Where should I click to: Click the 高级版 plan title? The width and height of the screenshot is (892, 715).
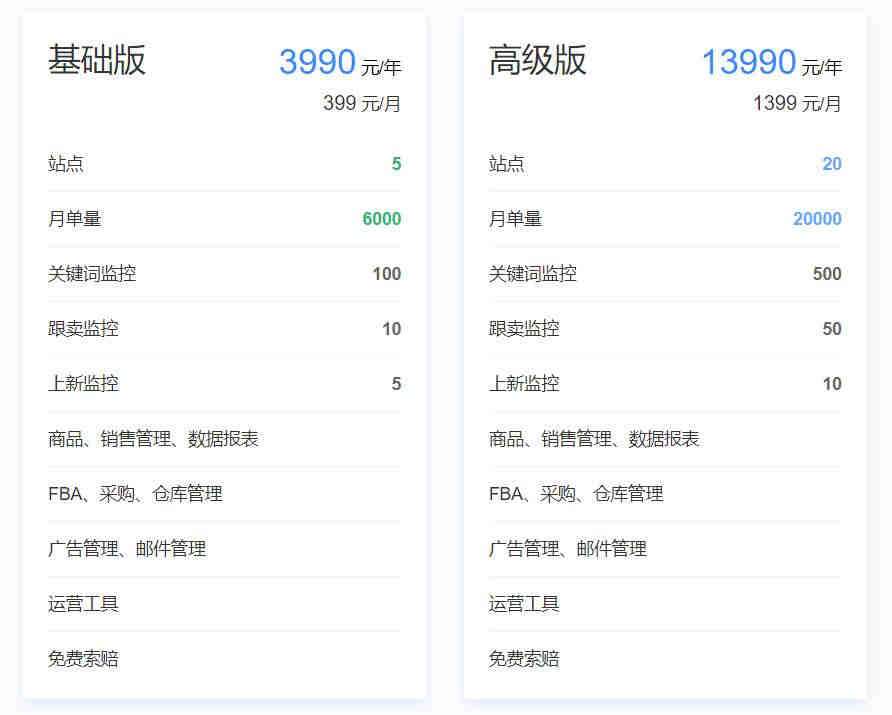[538, 60]
